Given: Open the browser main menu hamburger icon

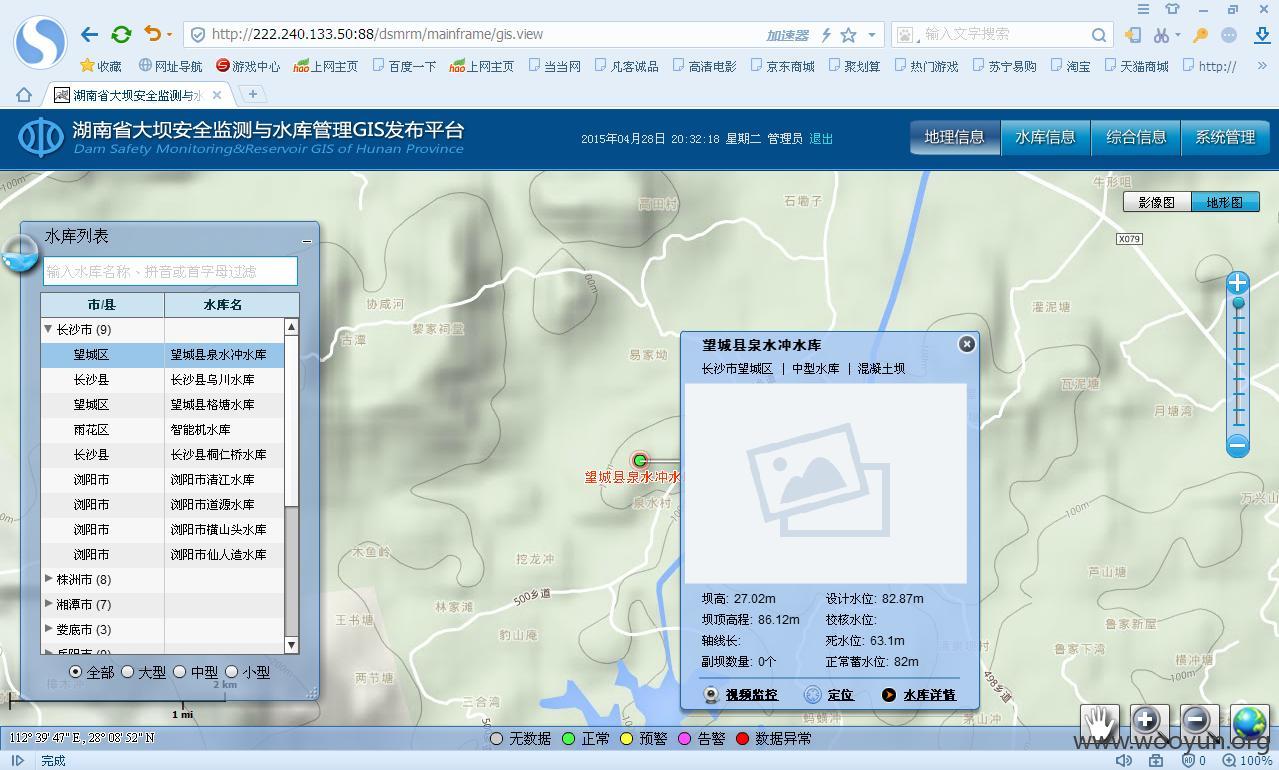Looking at the screenshot, I should pos(1143,9).
